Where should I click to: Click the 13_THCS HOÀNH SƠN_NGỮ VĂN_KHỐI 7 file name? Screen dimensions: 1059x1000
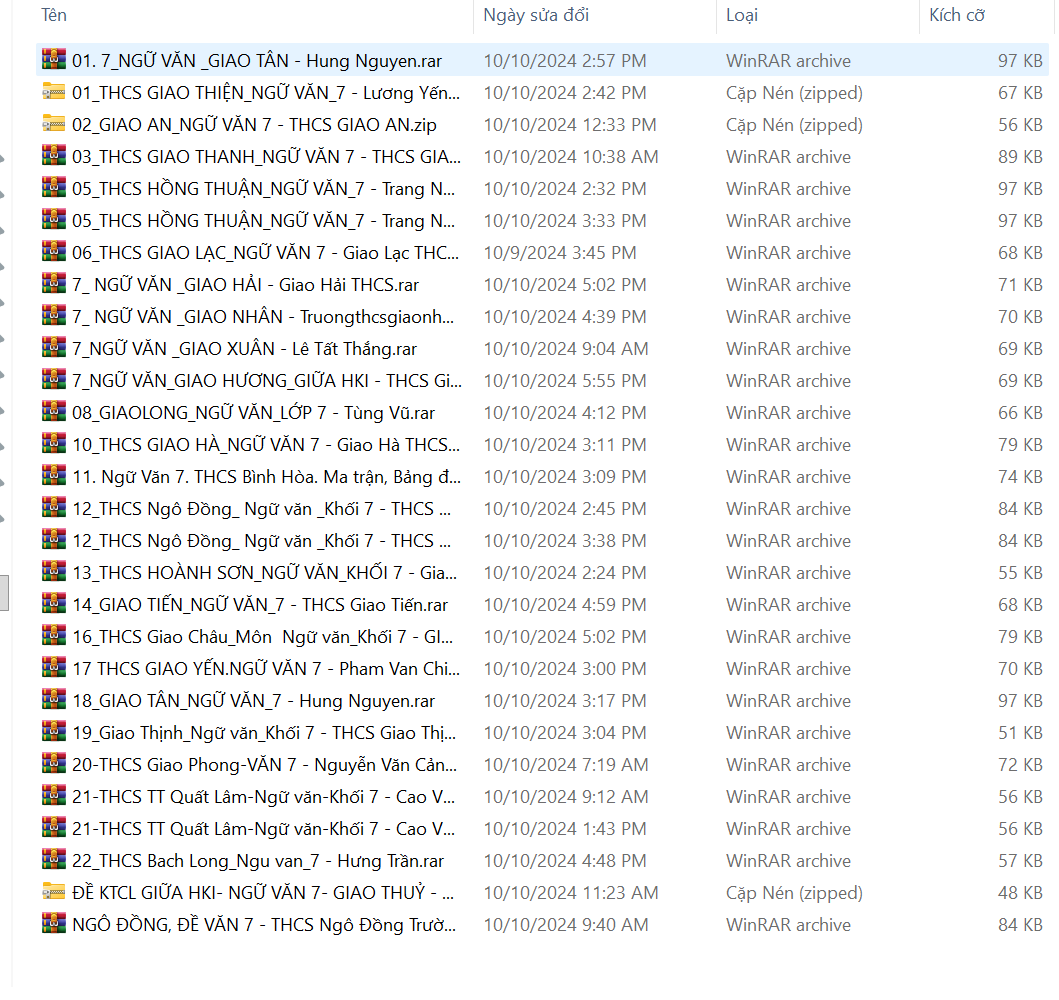[x=264, y=573]
